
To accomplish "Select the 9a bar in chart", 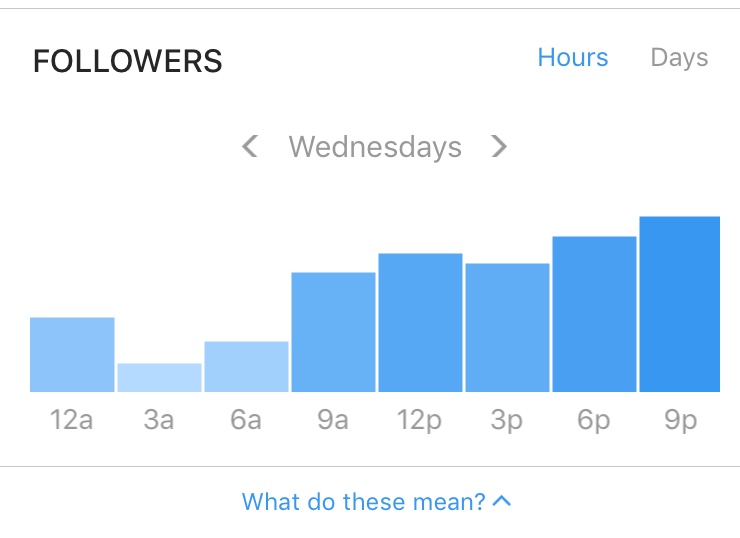I will tap(334, 332).
